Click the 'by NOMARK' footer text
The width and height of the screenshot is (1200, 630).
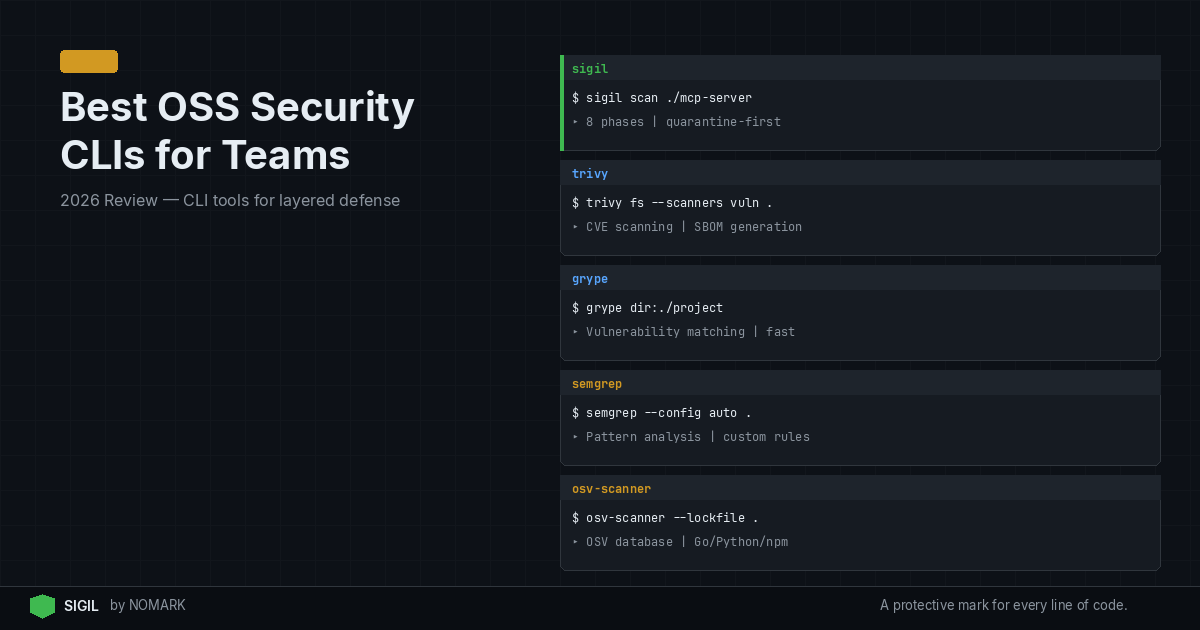(x=148, y=606)
